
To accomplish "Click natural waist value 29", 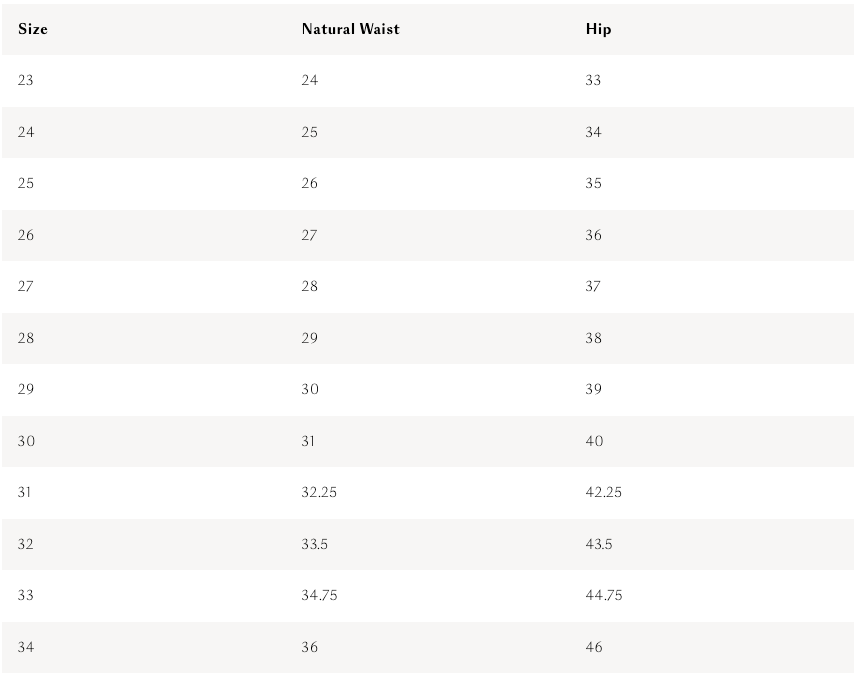I will click(x=310, y=338).
